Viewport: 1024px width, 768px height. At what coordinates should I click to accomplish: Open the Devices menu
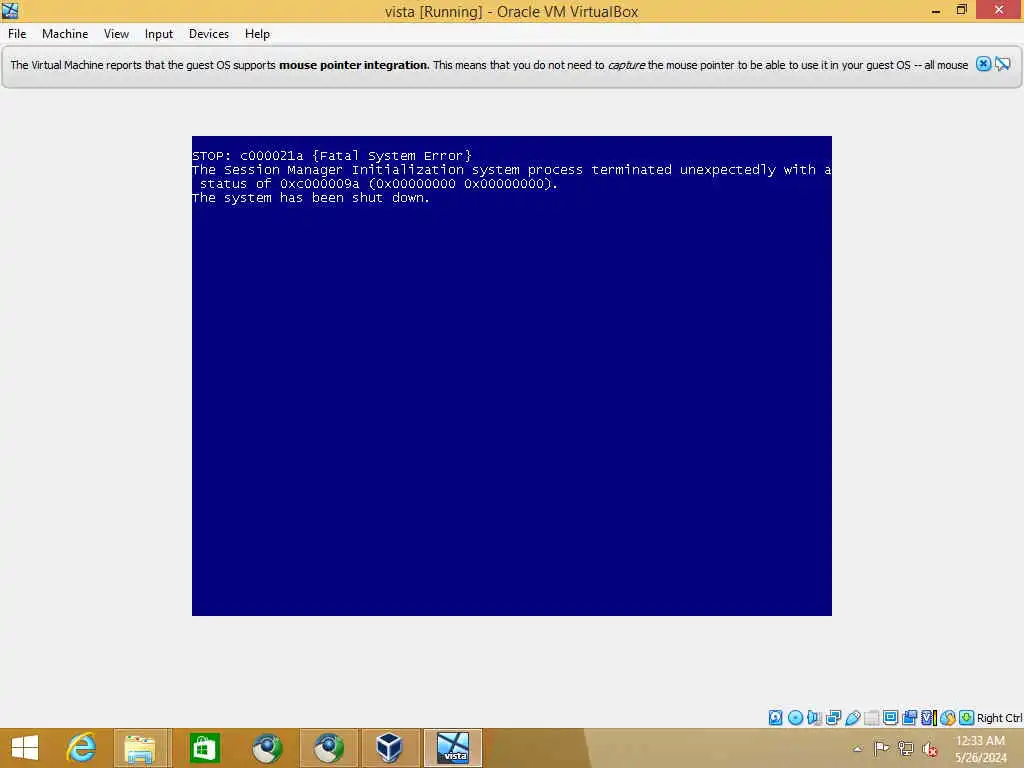pos(208,34)
